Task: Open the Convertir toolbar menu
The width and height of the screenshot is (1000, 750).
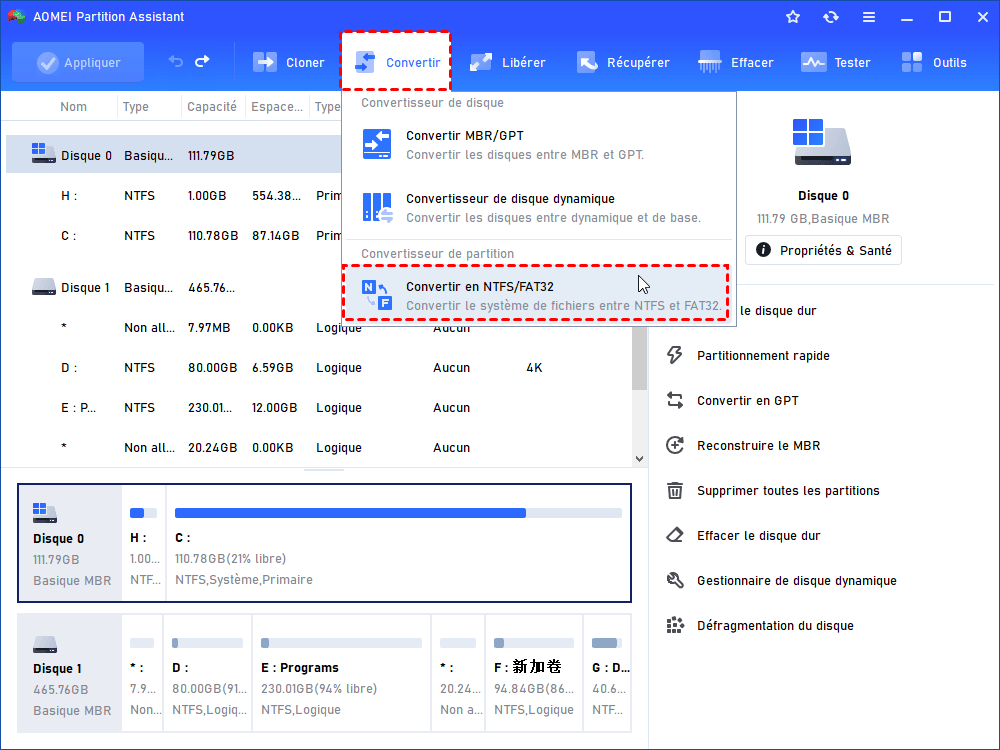Action: click(x=397, y=62)
